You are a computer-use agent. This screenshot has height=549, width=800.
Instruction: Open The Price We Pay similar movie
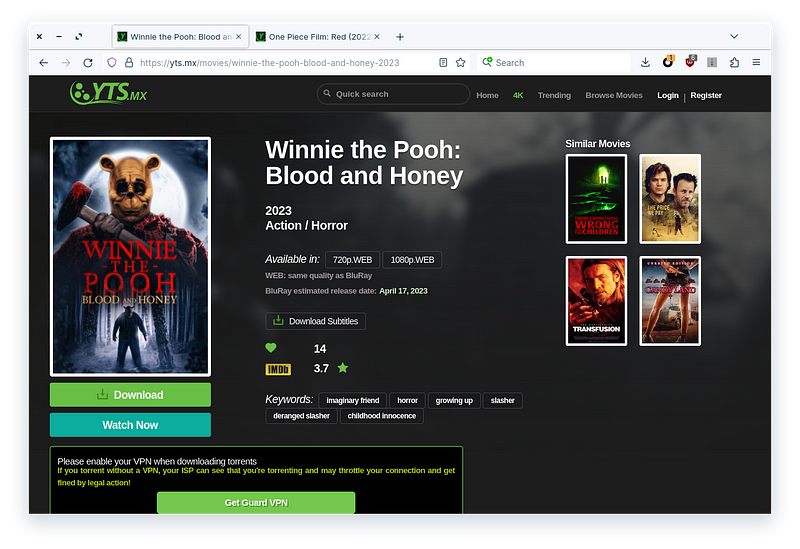point(670,199)
